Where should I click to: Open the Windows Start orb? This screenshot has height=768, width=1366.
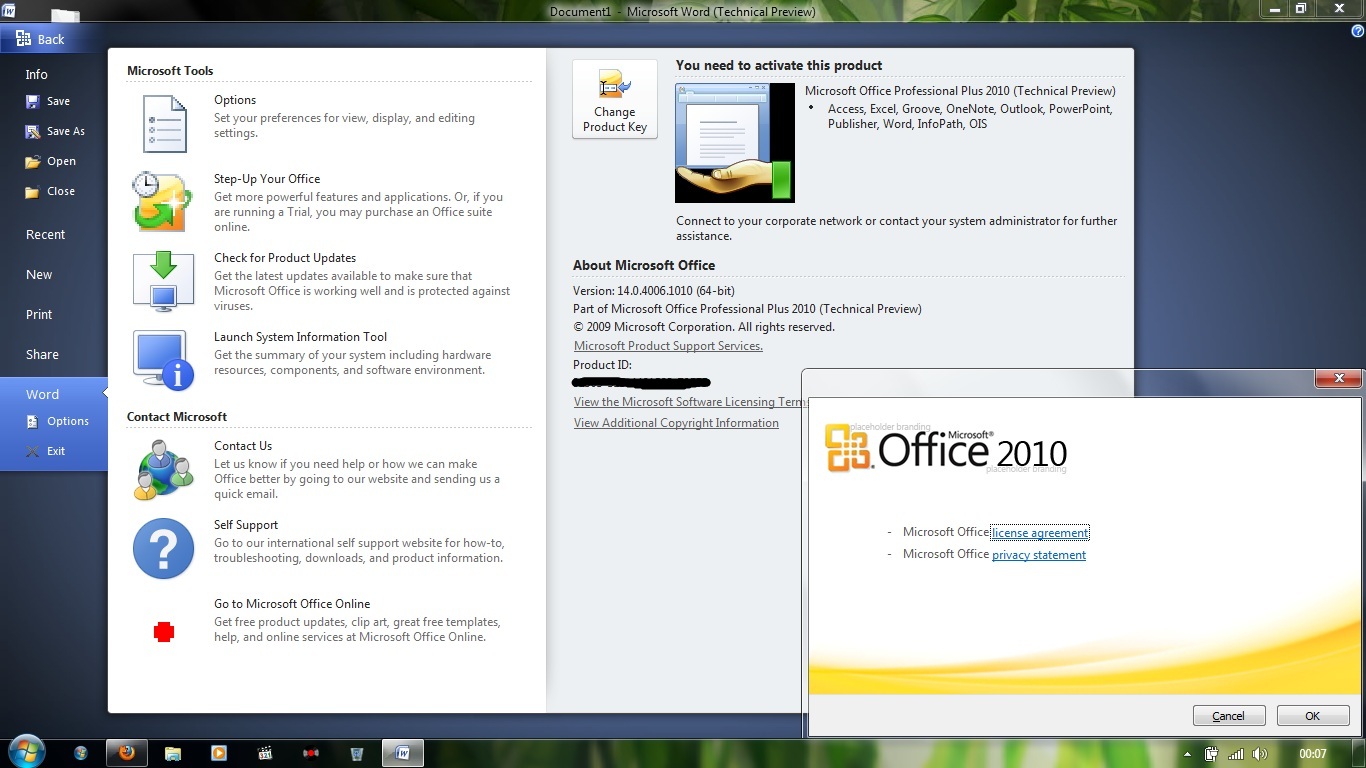[x=27, y=751]
